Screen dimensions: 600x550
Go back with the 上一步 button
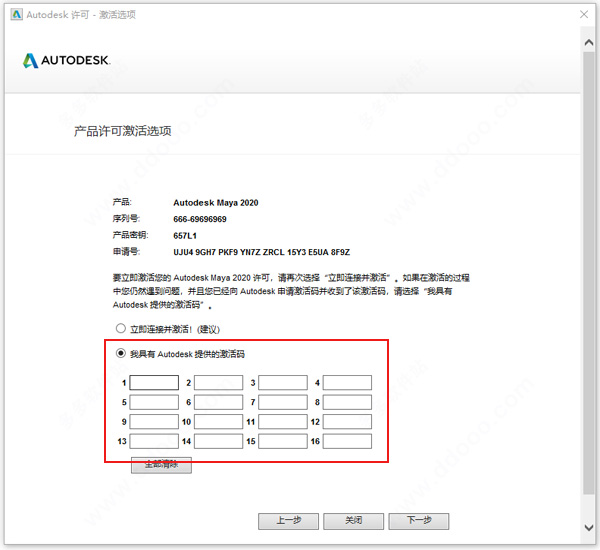pyautogui.click(x=289, y=521)
